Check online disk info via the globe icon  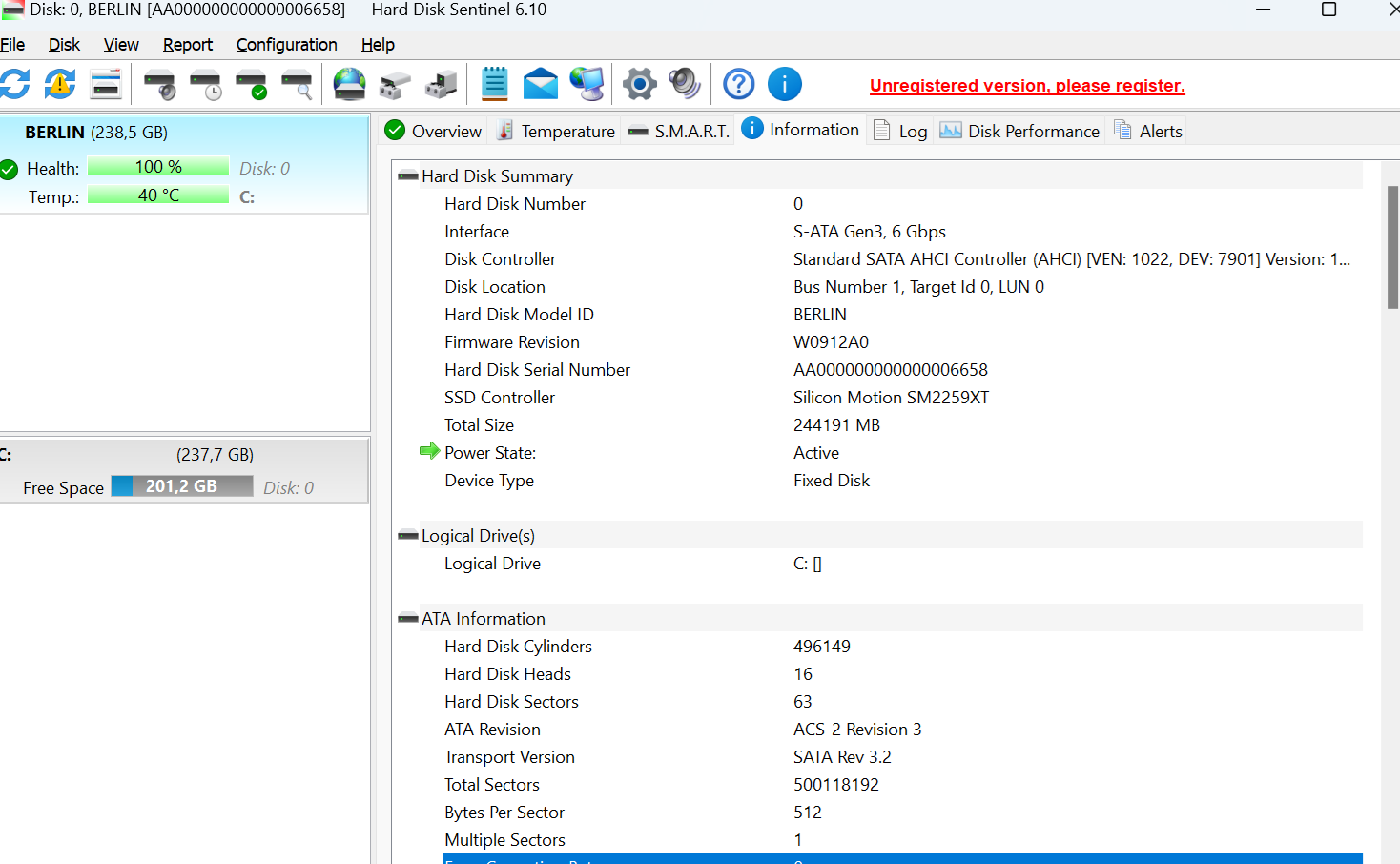pyautogui.click(x=349, y=84)
